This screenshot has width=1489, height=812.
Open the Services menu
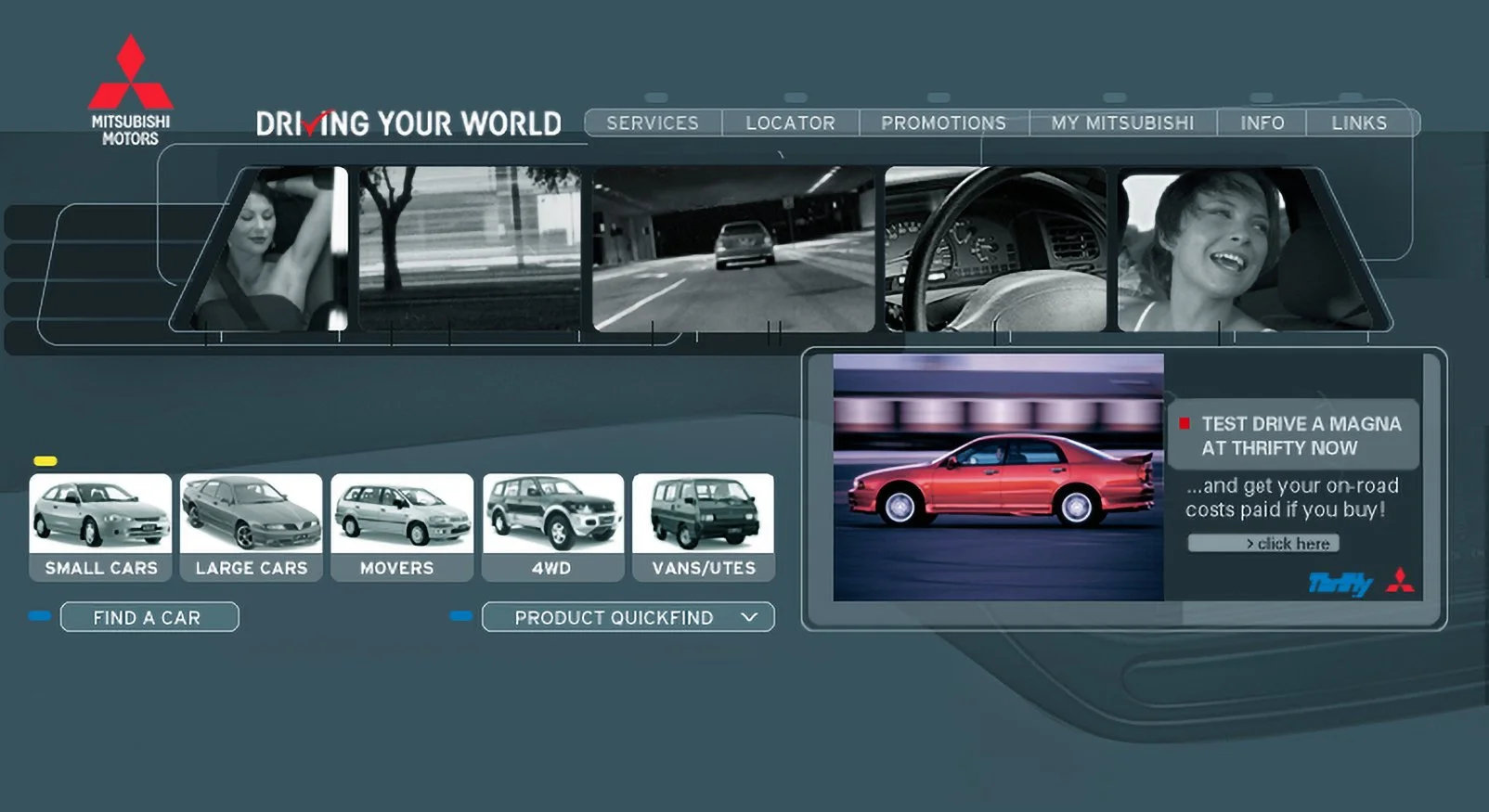point(653,122)
